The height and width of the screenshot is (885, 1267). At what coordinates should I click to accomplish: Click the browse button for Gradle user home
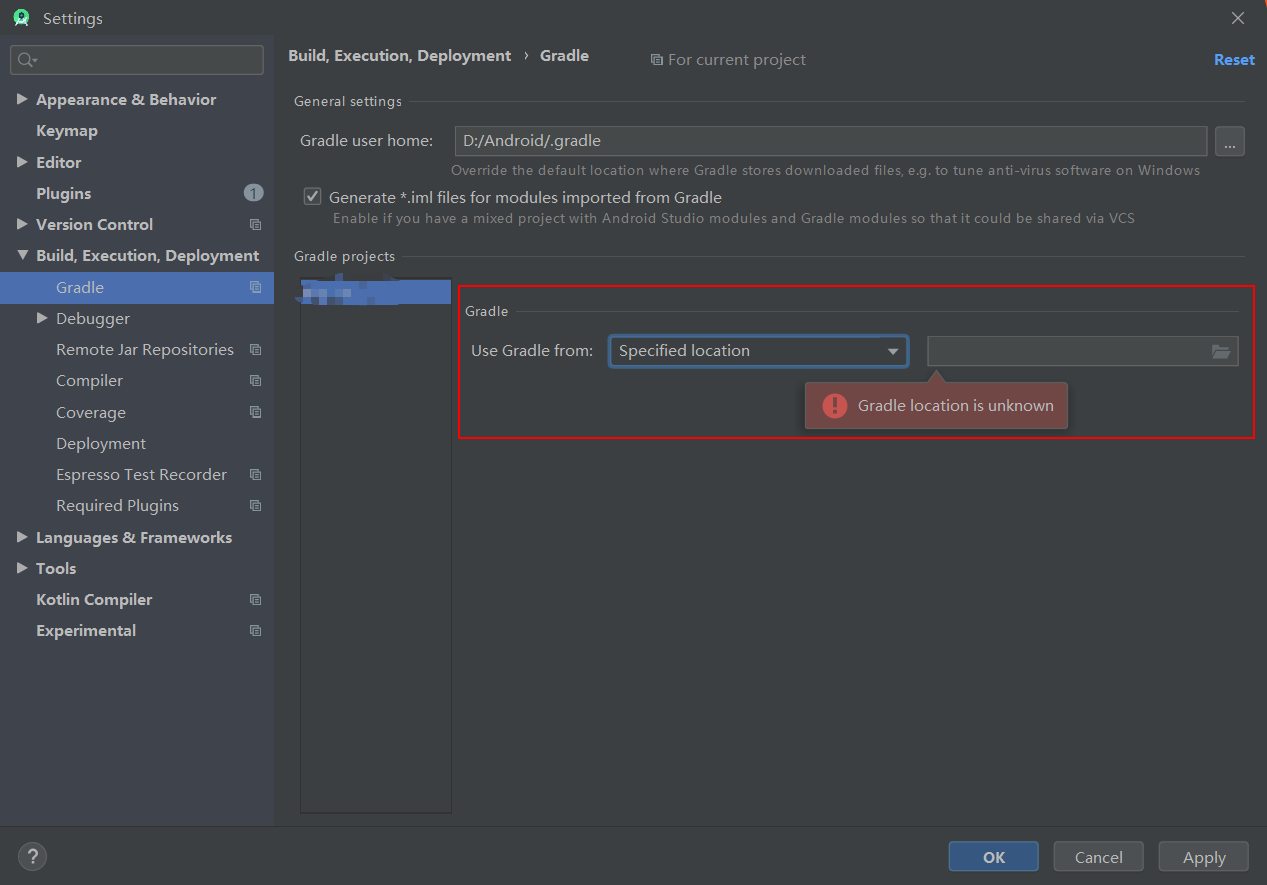[x=1230, y=141]
